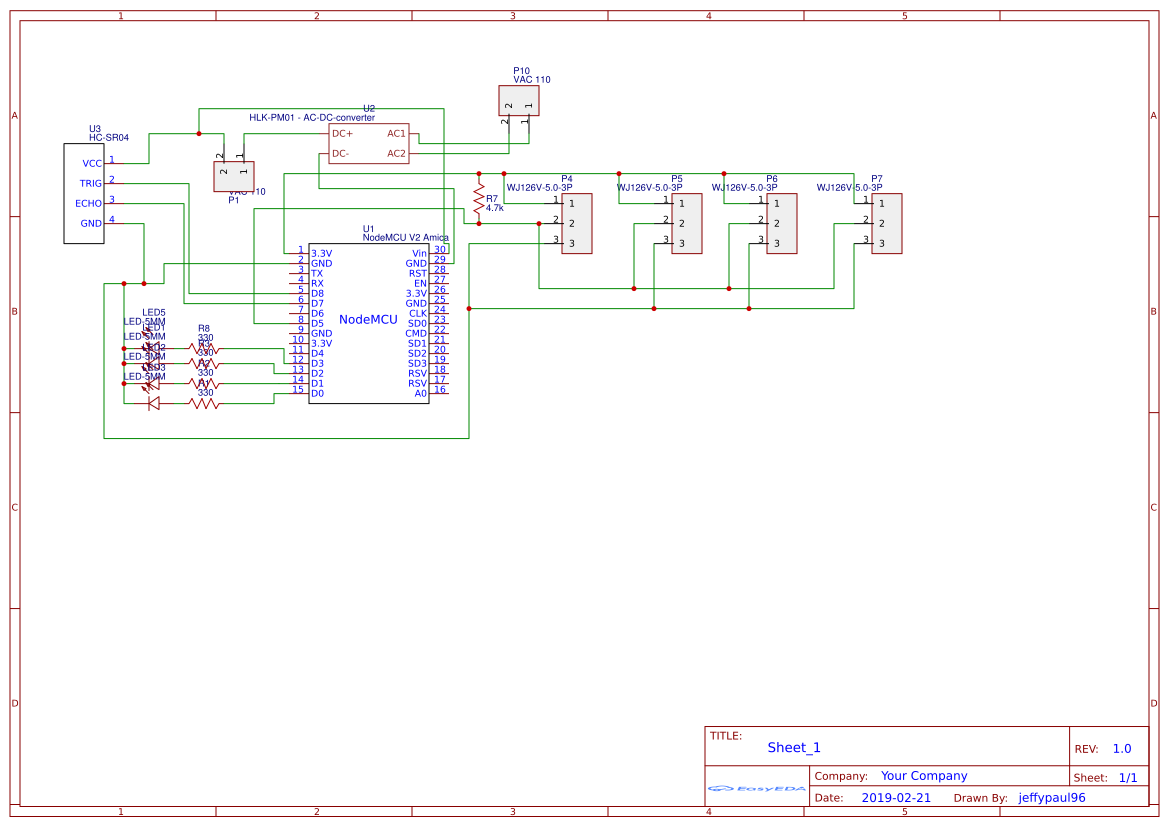The width and height of the screenshot is (1169, 827).
Task: Click the SD0 pin label on NodeMCU
Action: click(x=417, y=324)
